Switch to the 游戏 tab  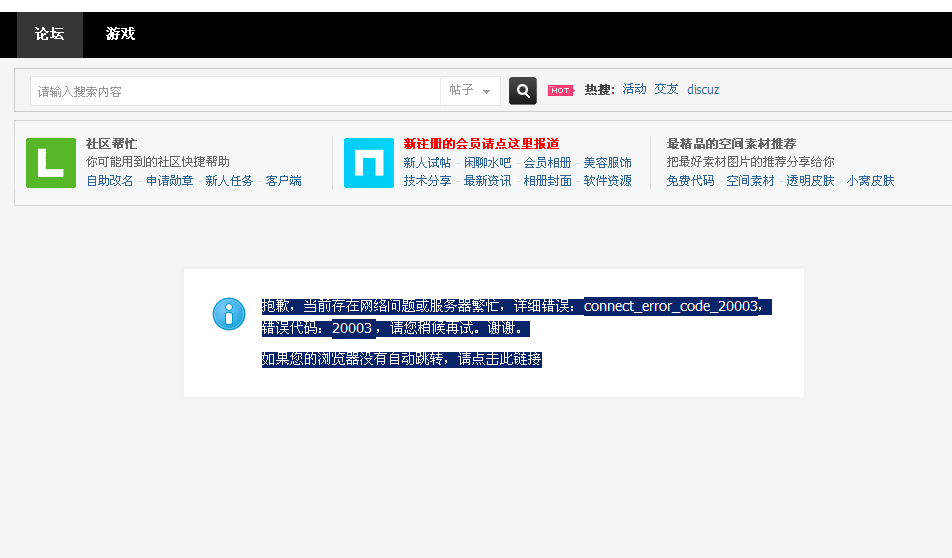click(x=120, y=34)
